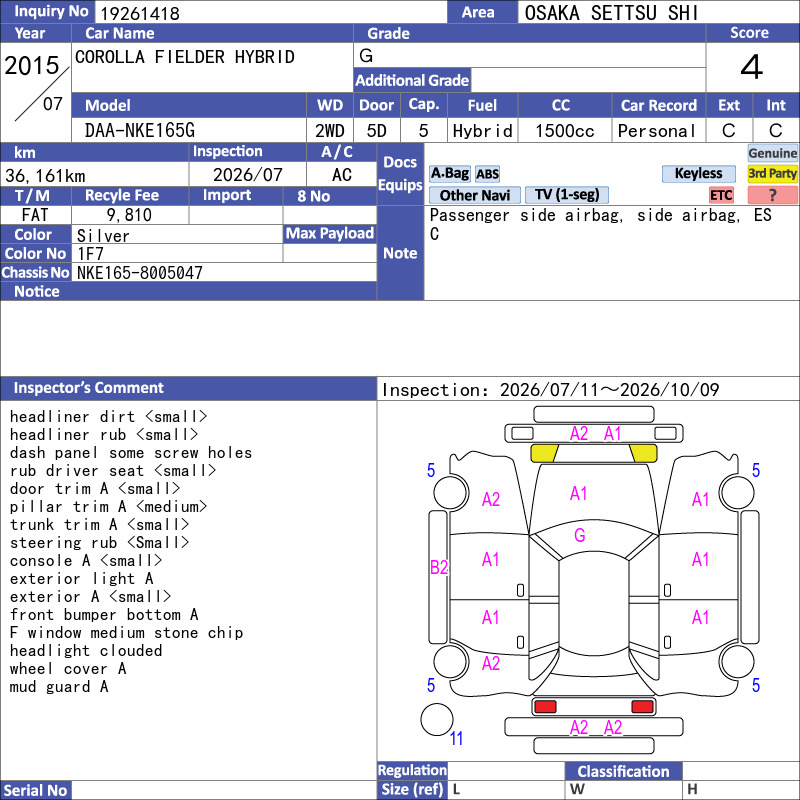Image resolution: width=800 pixels, height=800 pixels.
Task: Click comment 'trunk trim A <small>'
Action: coord(99,524)
